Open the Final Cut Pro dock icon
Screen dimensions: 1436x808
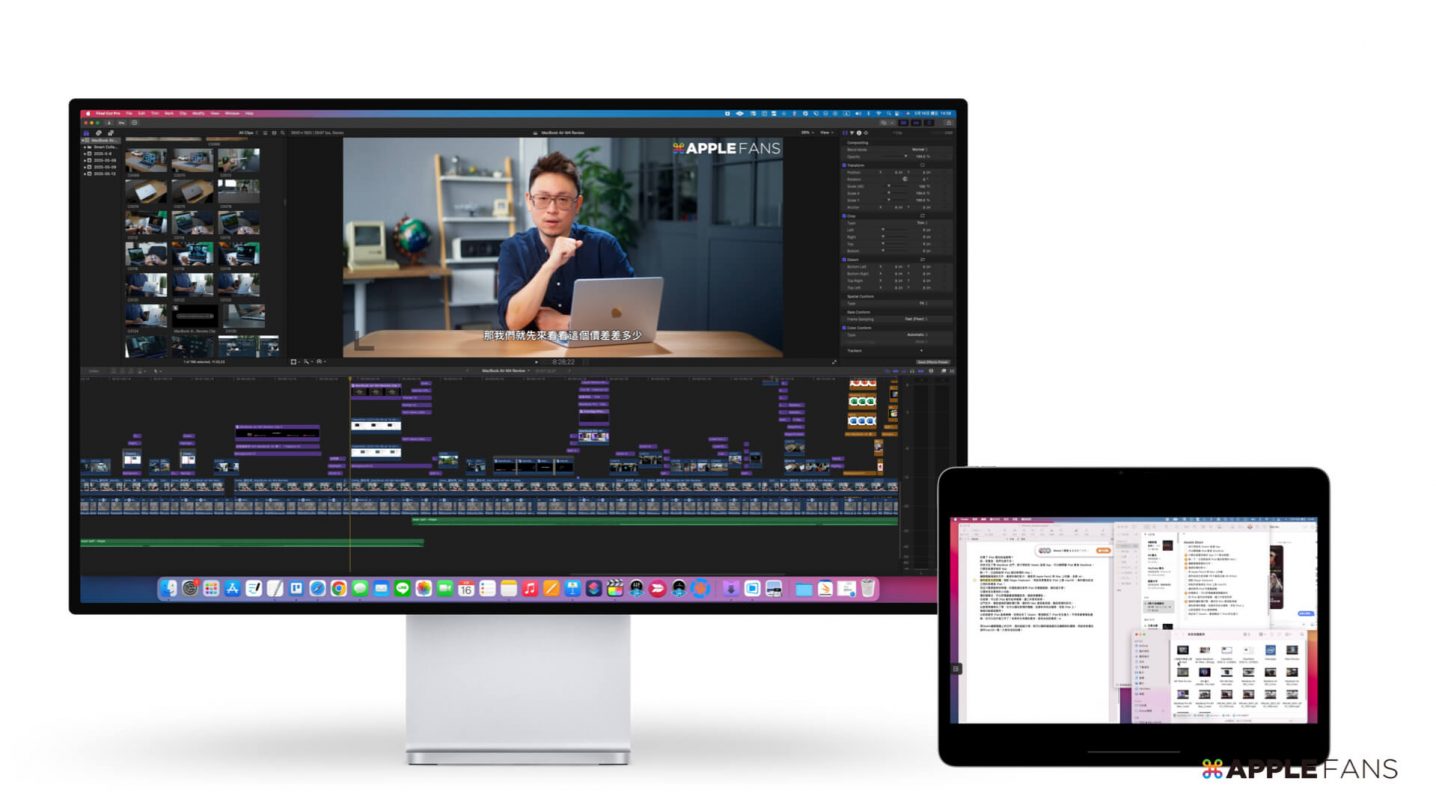coord(615,589)
